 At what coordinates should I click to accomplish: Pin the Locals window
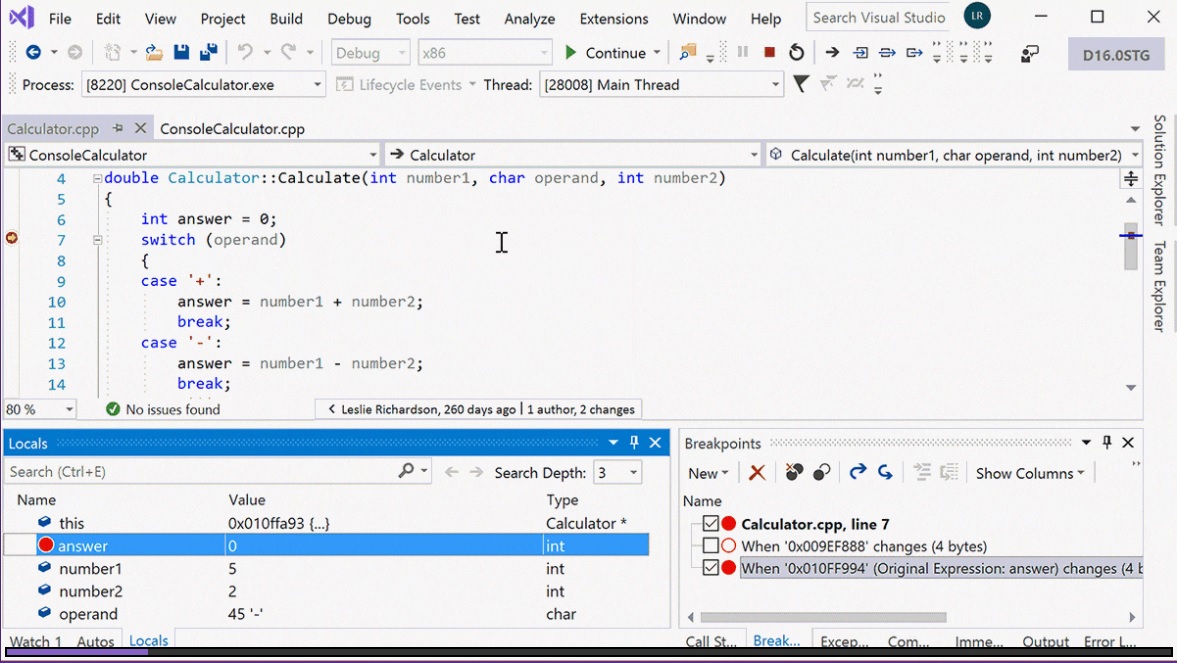634,442
